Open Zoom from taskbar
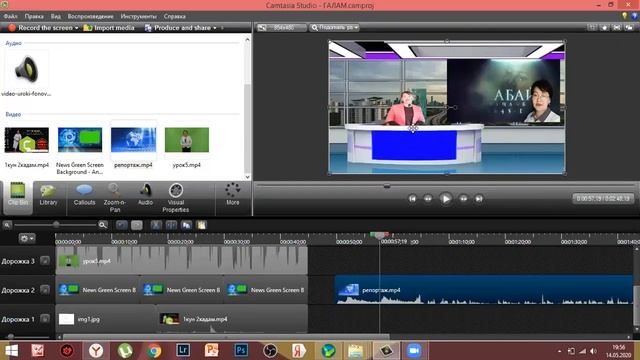This screenshot has height=360, width=640. click(414, 351)
